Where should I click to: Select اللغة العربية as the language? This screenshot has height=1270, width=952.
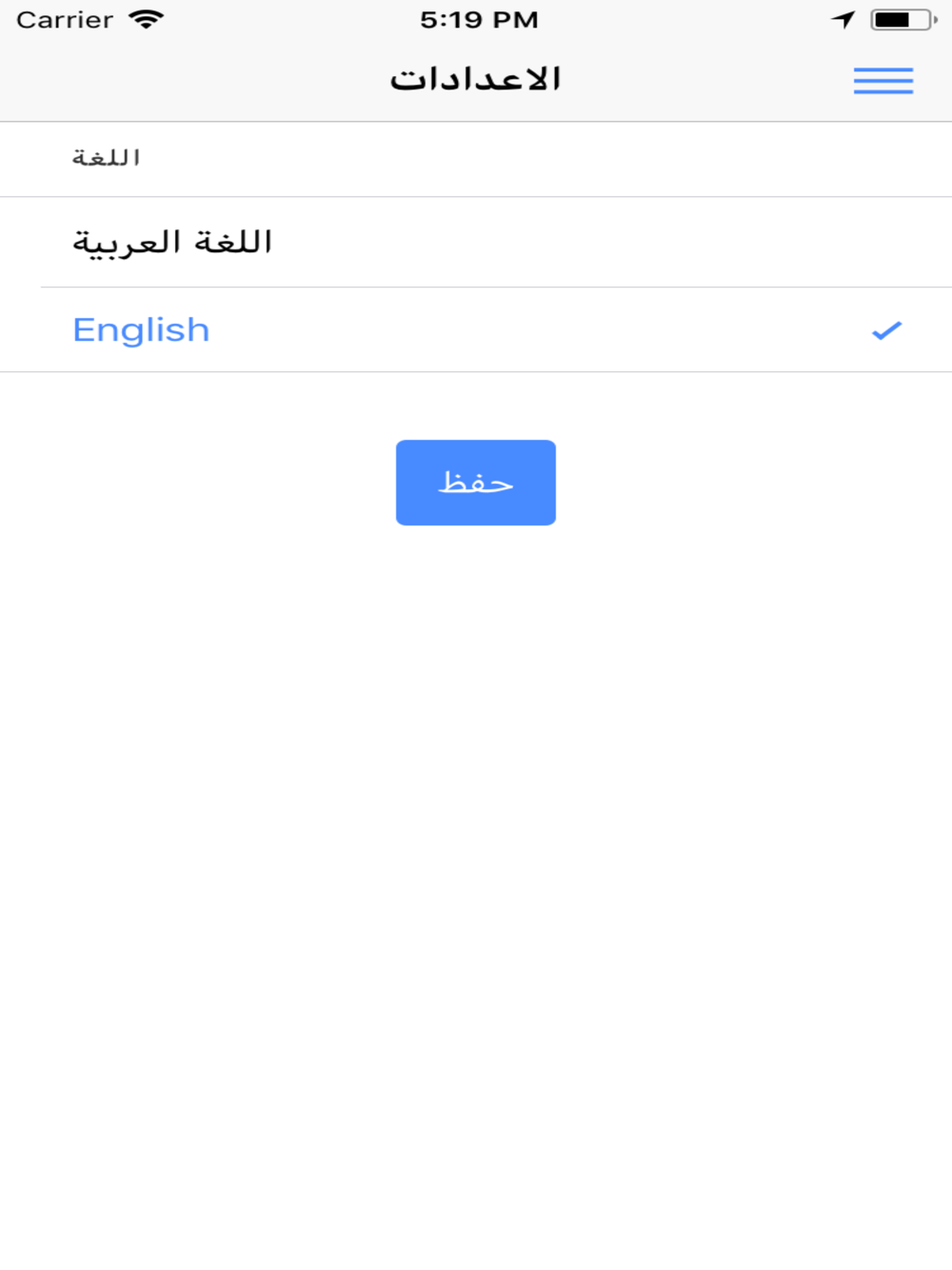476,242
